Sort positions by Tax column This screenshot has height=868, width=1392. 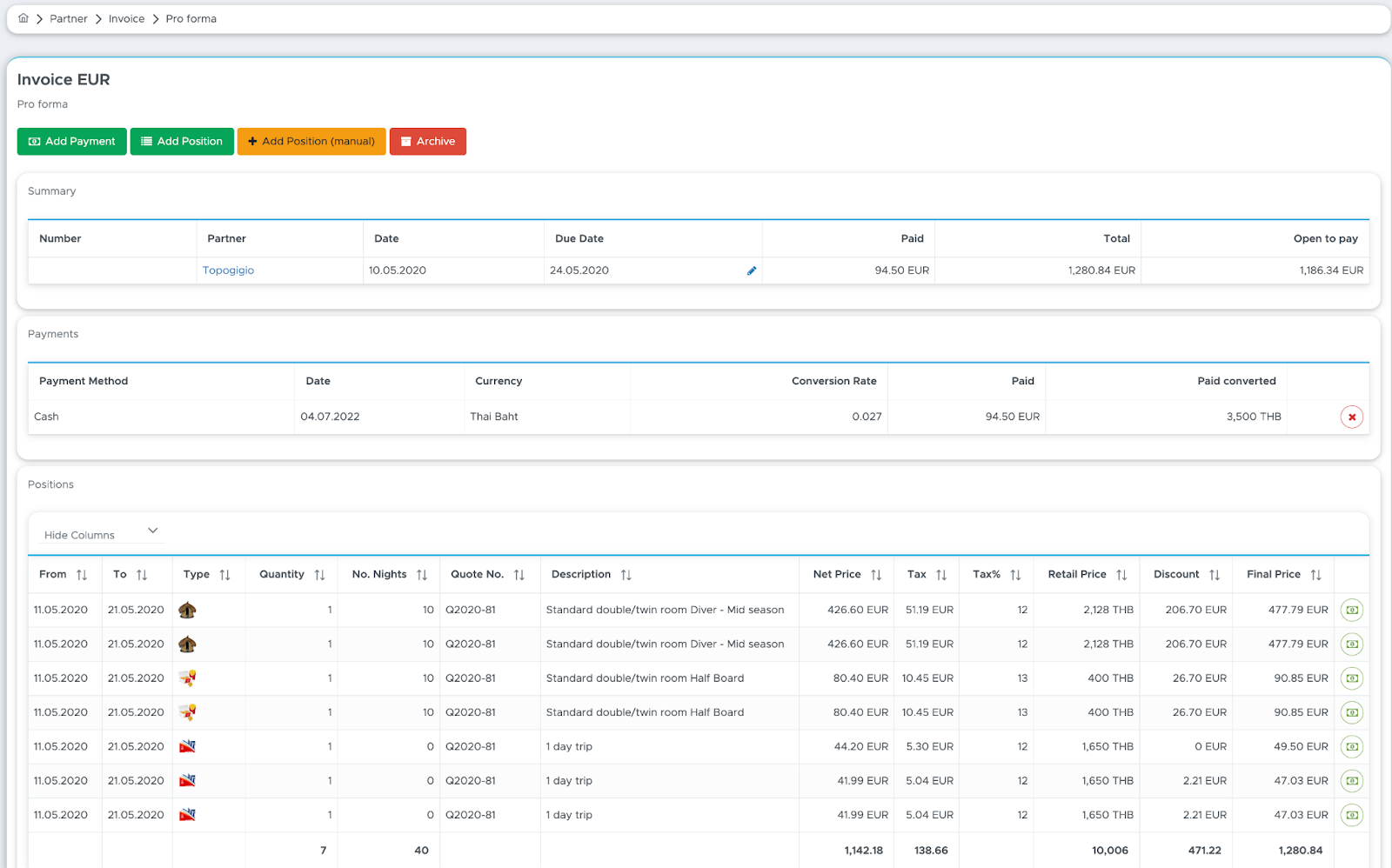coord(941,575)
